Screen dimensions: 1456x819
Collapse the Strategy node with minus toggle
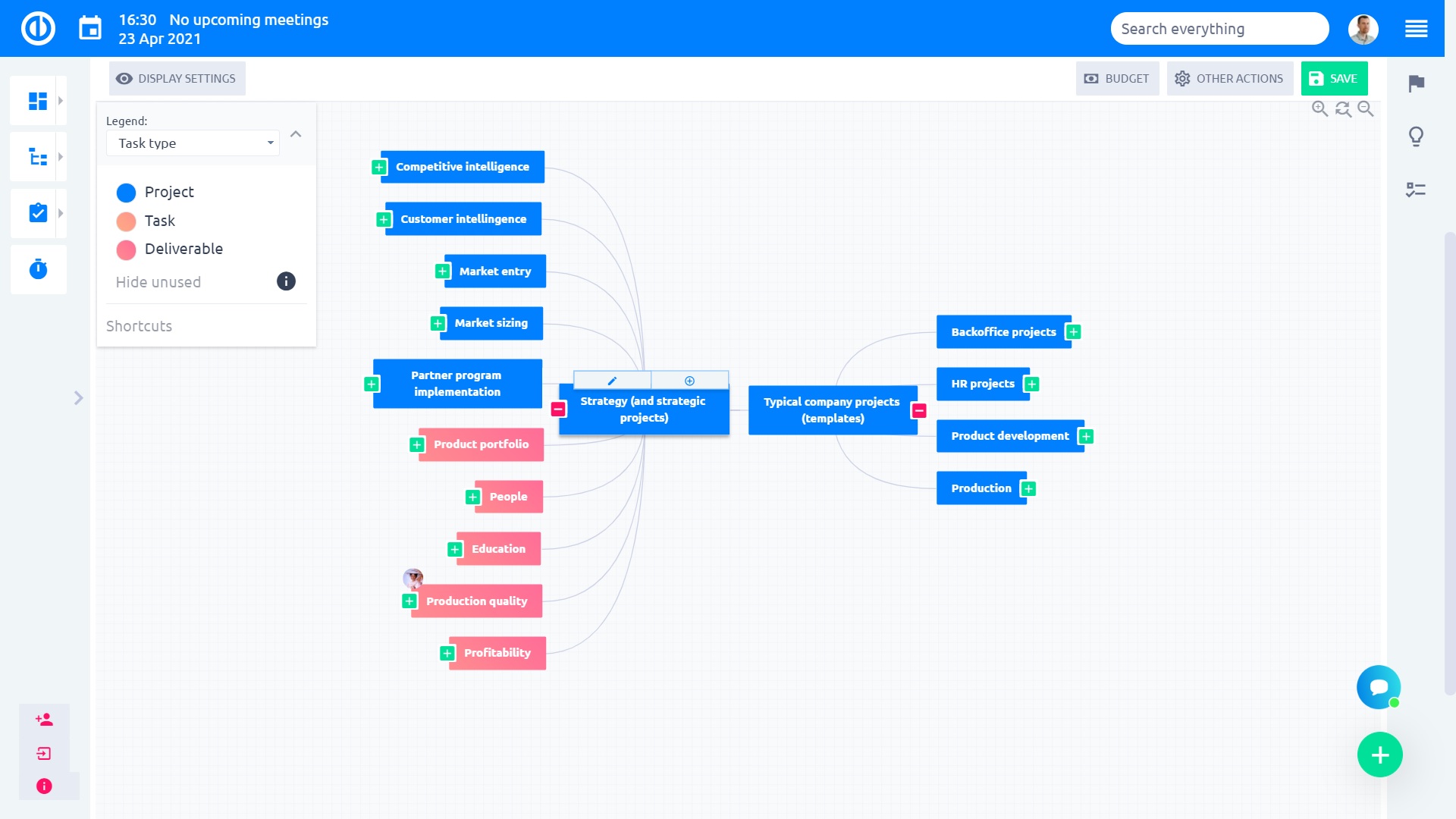pyautogui.click(x=558, y=409)
